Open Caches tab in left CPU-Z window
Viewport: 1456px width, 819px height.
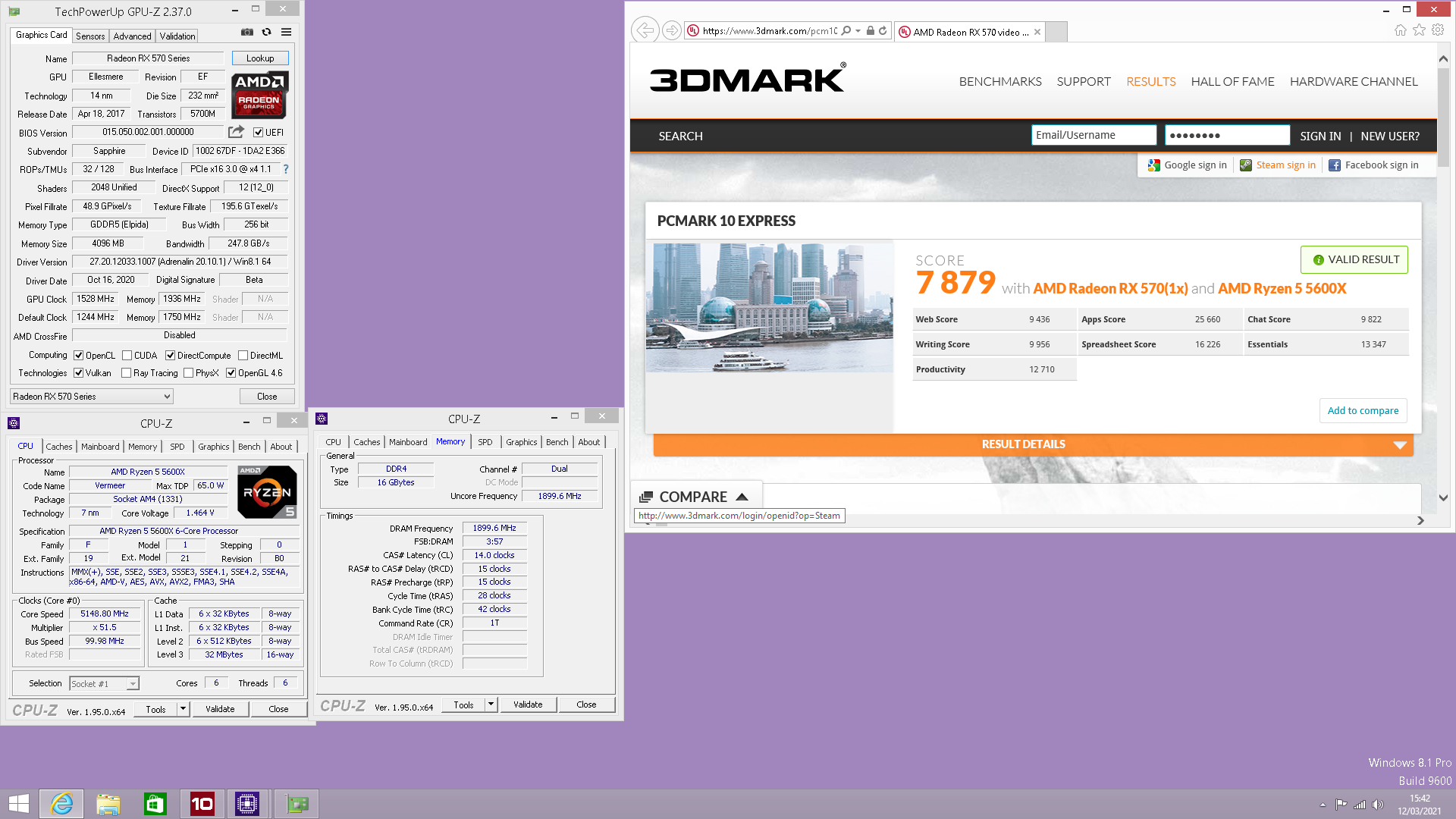pyautogui.click(x=58, y=447)
